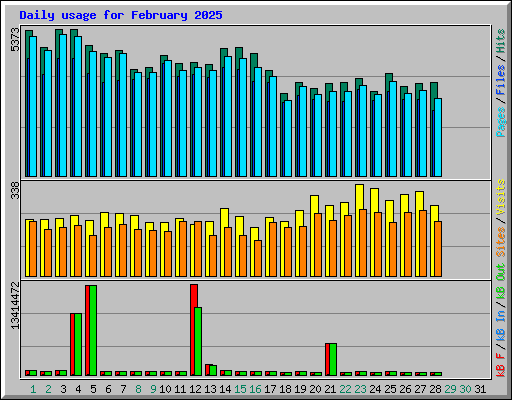Click day 20 on the x-axis

tap(315, 389)
